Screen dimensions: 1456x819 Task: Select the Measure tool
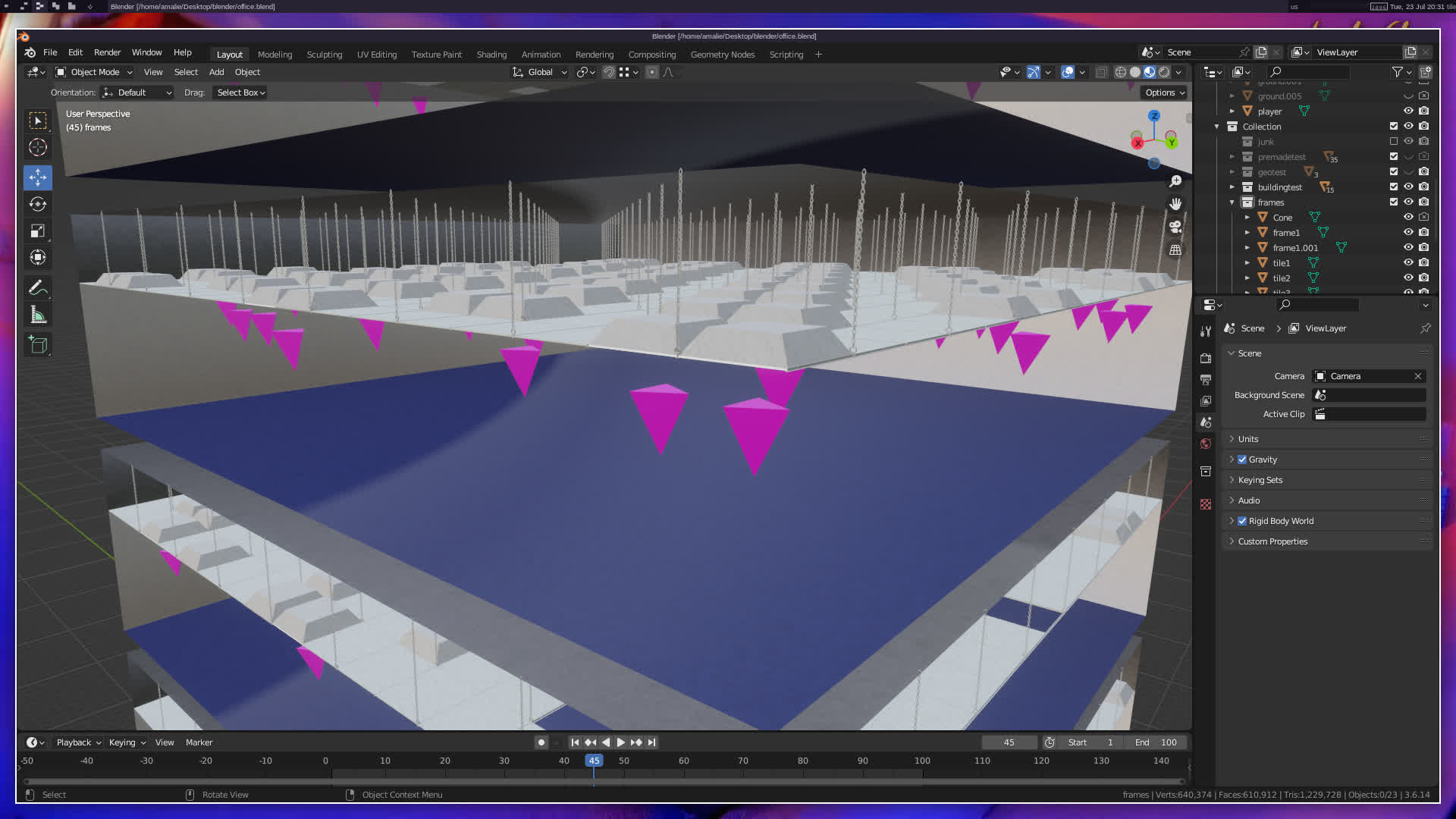pos(38,315)
